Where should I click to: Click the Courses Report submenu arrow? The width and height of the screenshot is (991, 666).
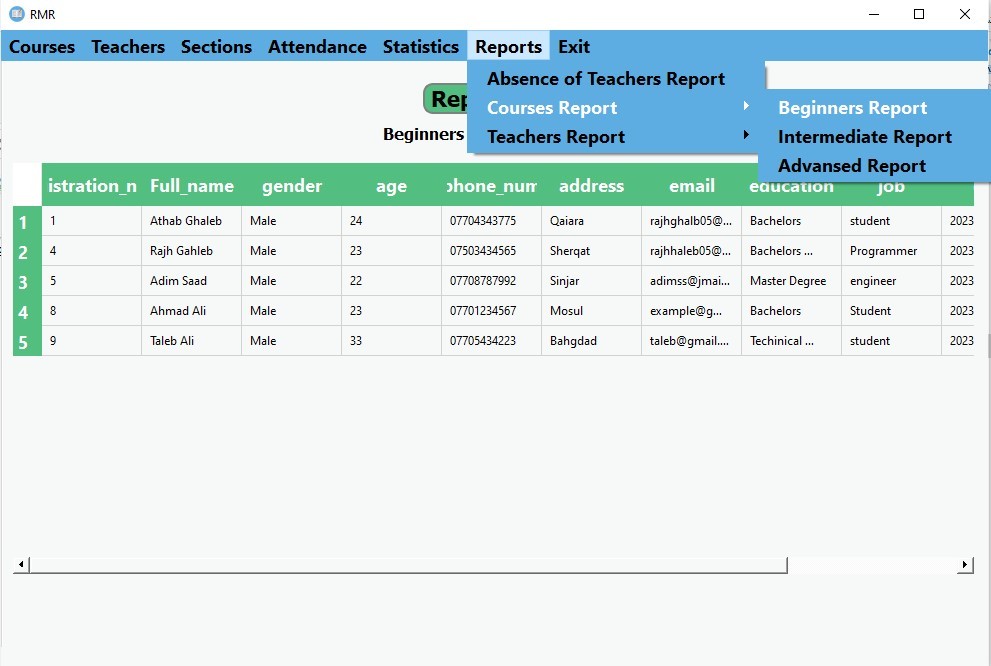[746, 106]
